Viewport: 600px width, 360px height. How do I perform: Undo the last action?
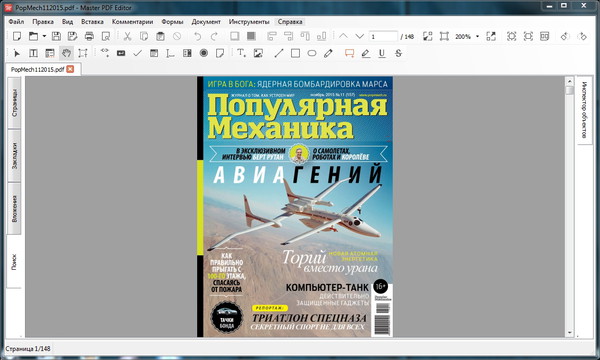point(197,36)
